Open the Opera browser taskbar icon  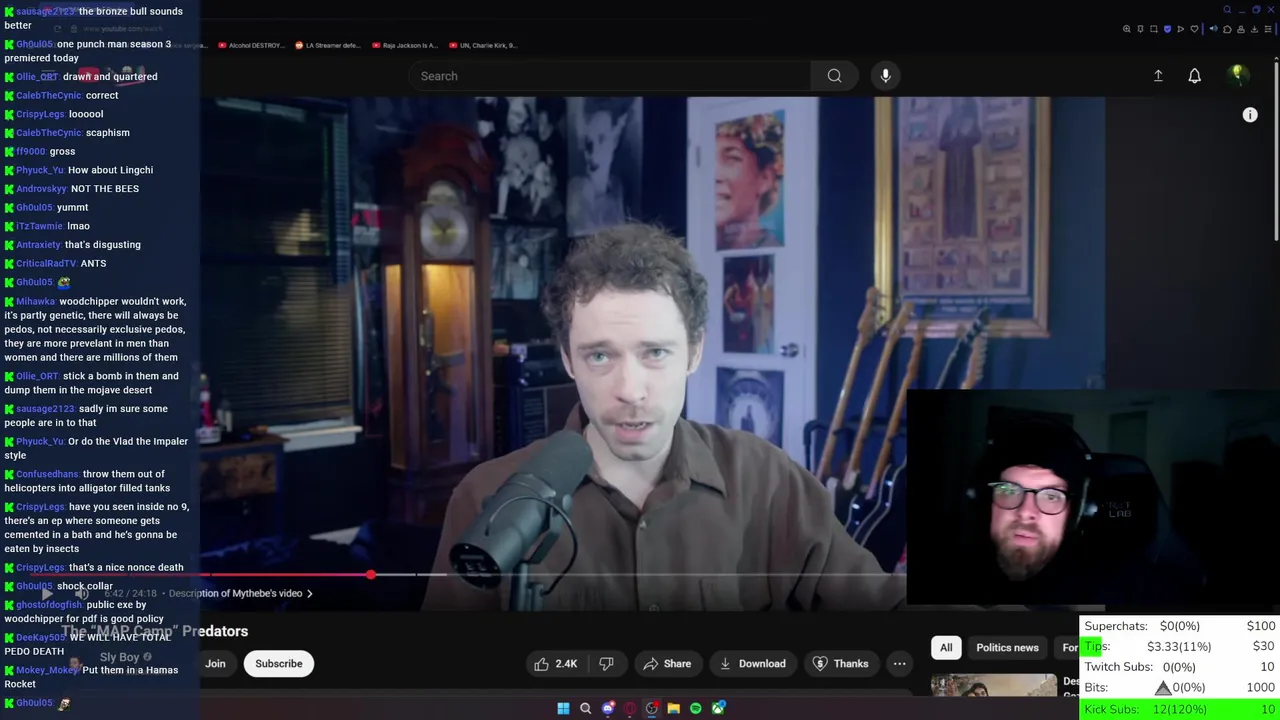(x=630, y=709)
